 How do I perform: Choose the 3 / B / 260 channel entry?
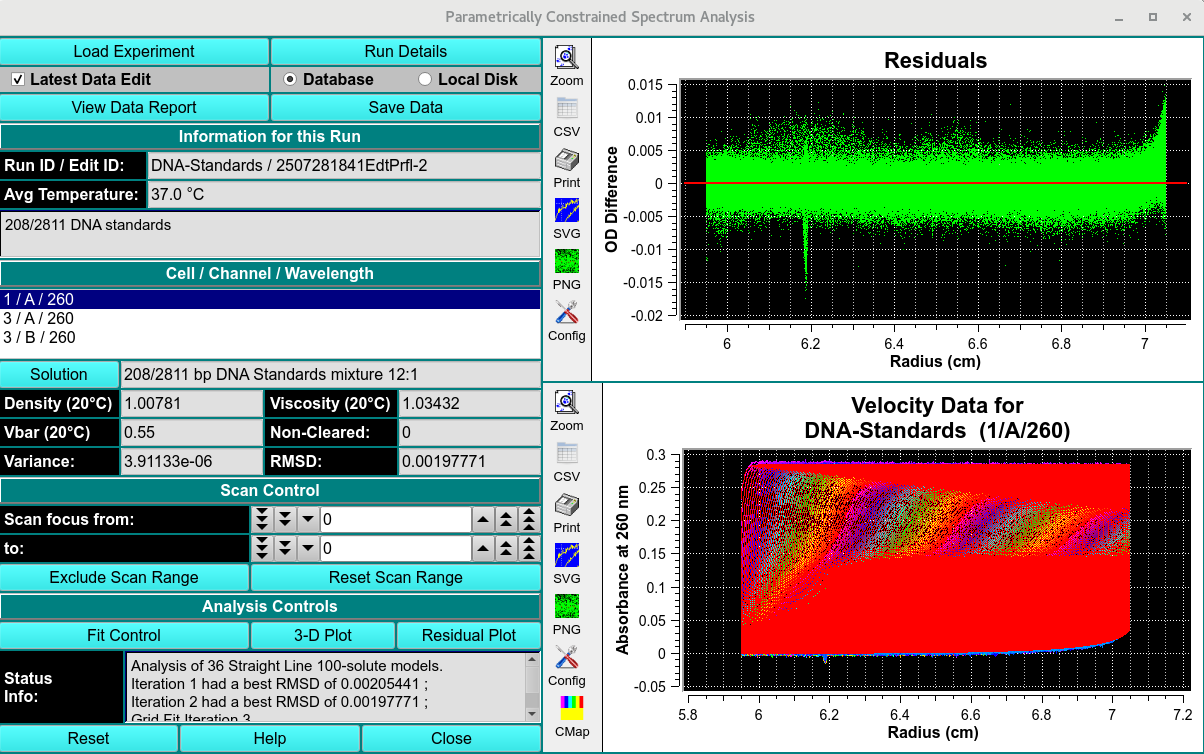coord(39,338)
